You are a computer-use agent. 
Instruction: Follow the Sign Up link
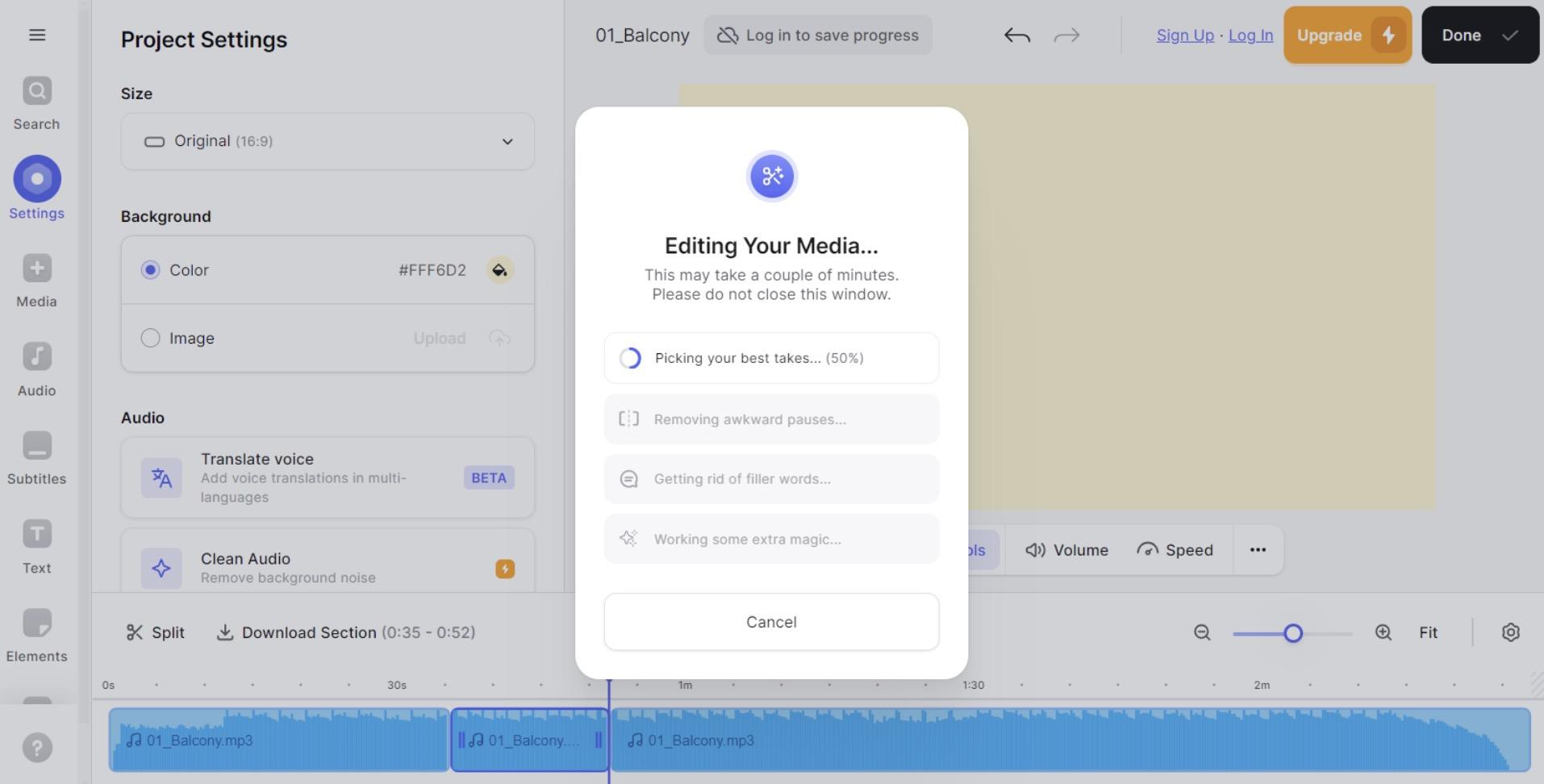point(1185,35)
